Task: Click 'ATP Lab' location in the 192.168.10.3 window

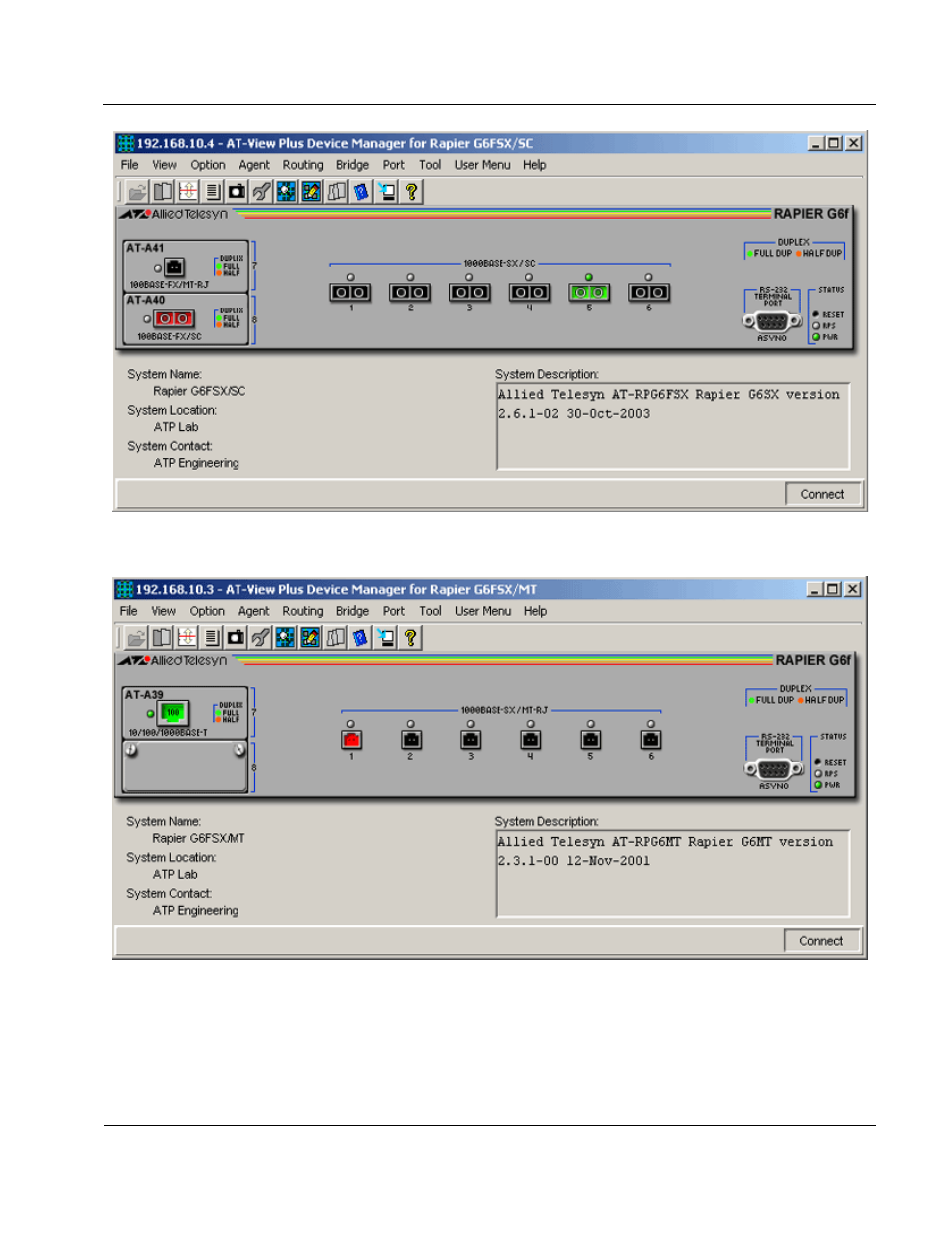Action: click(x=175, y=874)
